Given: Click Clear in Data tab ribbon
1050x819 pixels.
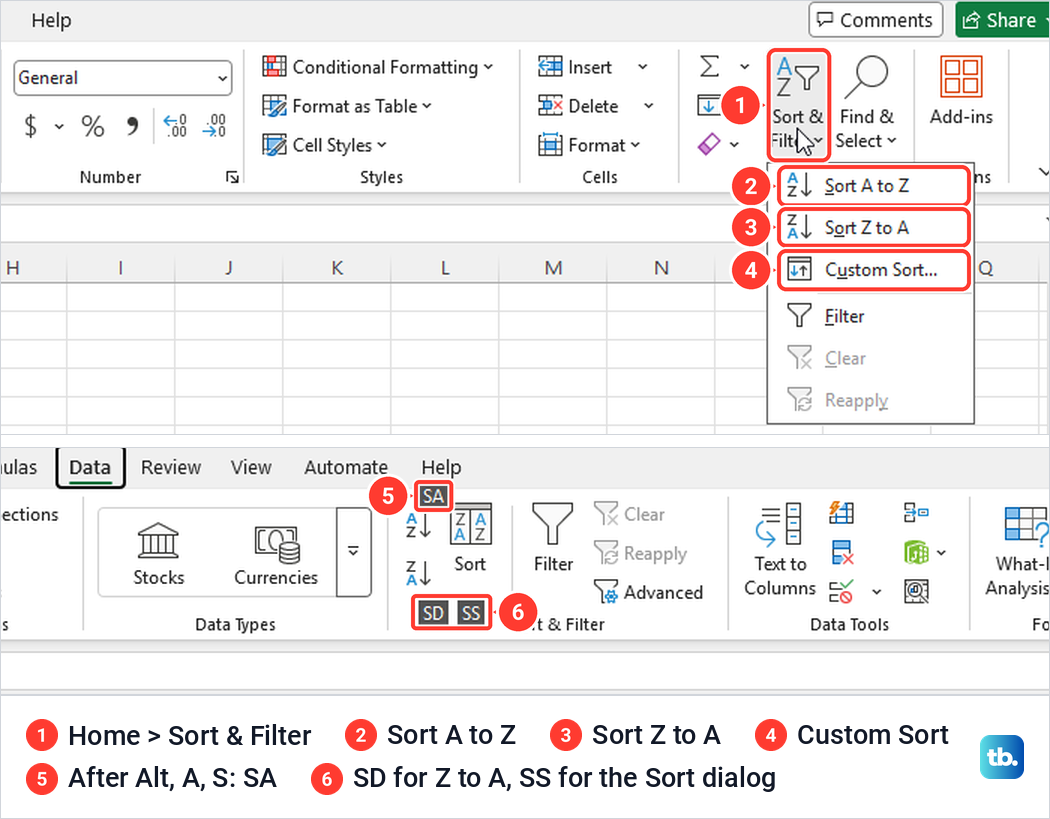Looking at the screenshot, I should click(x=629, y=514).
